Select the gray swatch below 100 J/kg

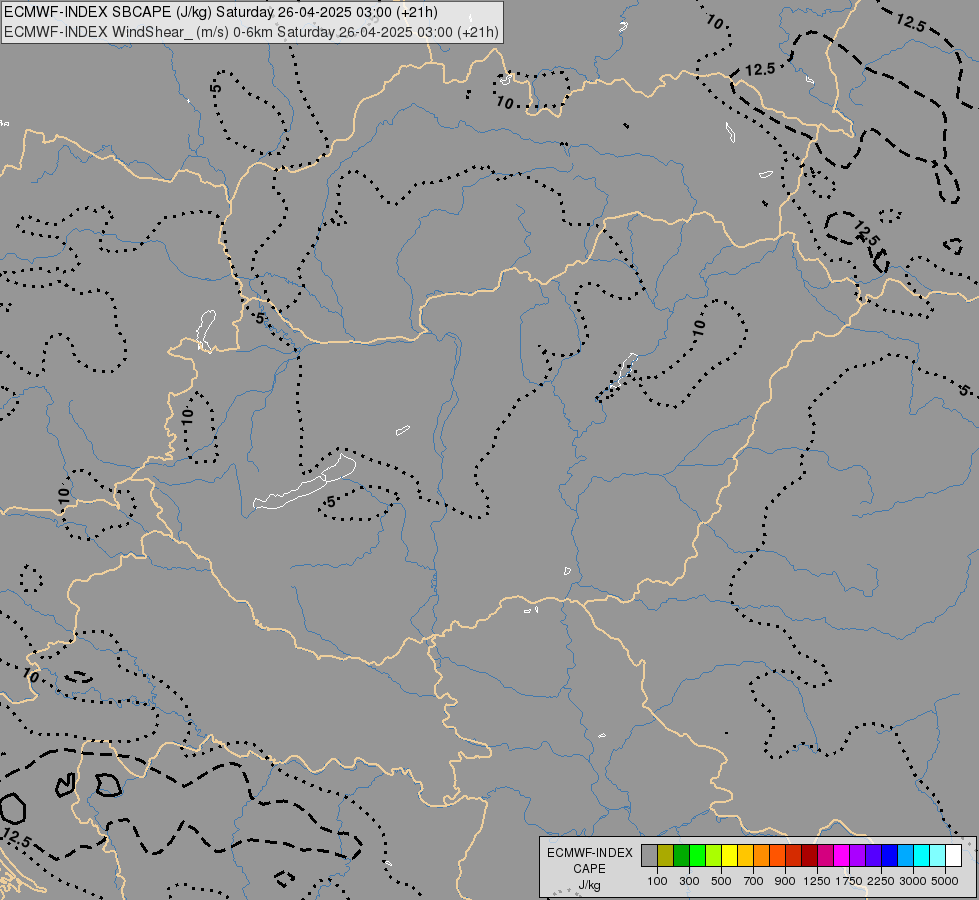[x=649, y=855]
